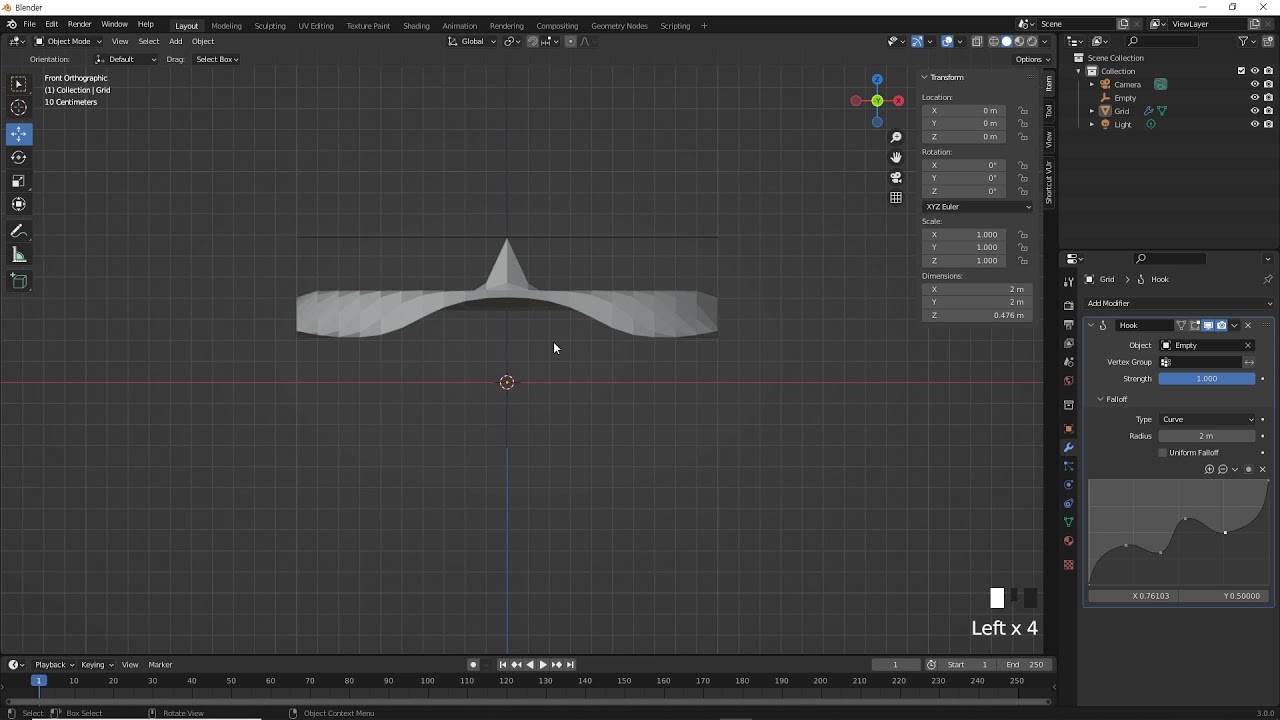
Task: Toggle timeline auto keying record button
Action: pyautogui.click(x=473, y=665)
